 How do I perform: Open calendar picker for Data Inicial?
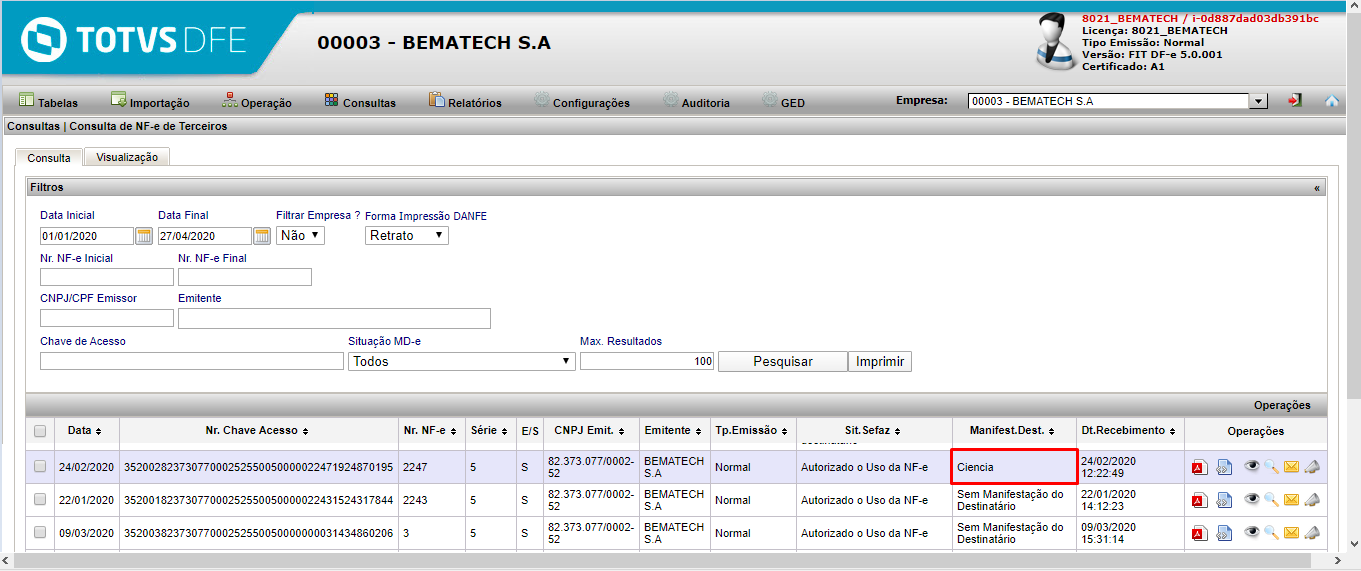click(144, 236)
